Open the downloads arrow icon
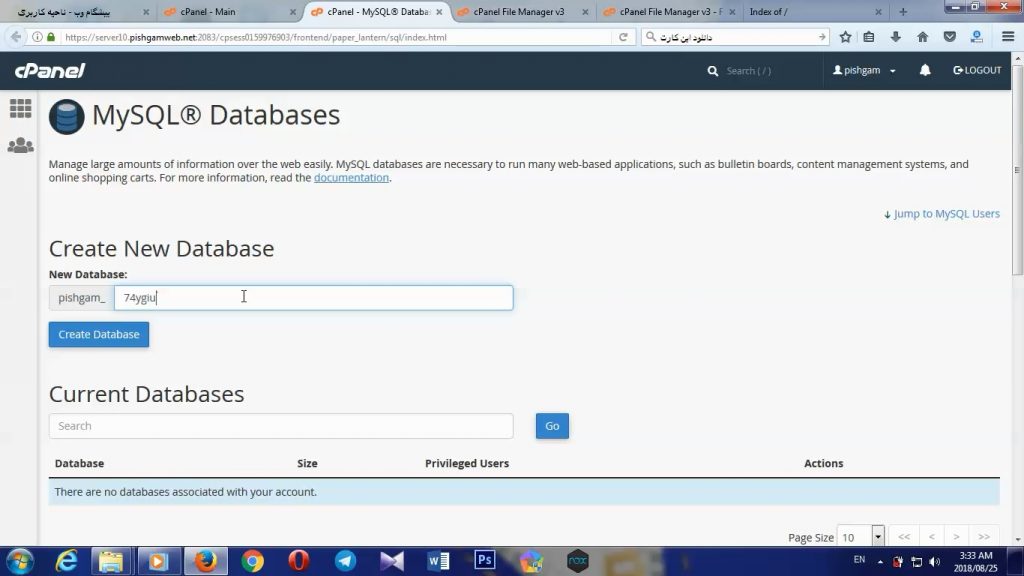 (x=895, y=37)
